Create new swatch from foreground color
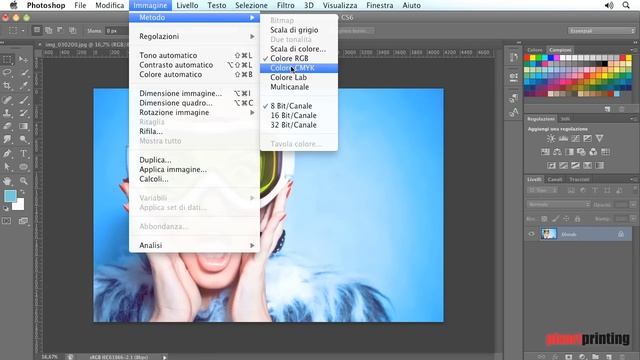 point(607,109)
